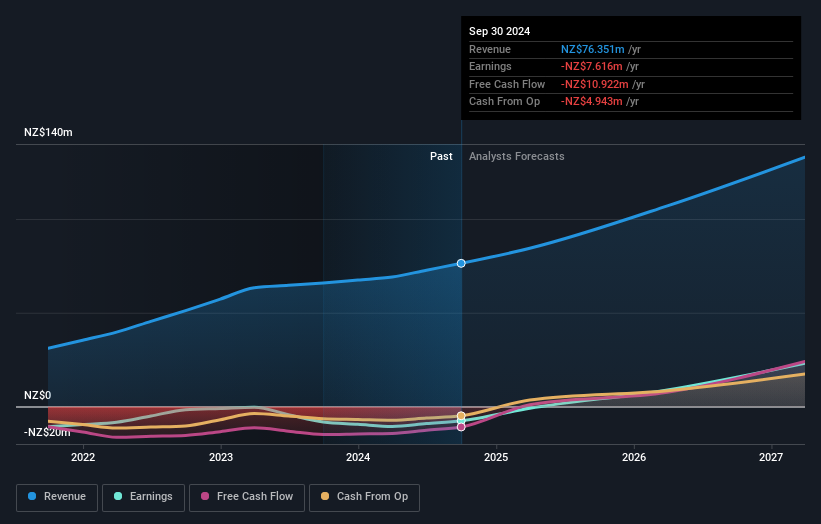Select the Cash From Op marker on the chart
821x524 pixels.
(461, 416)
